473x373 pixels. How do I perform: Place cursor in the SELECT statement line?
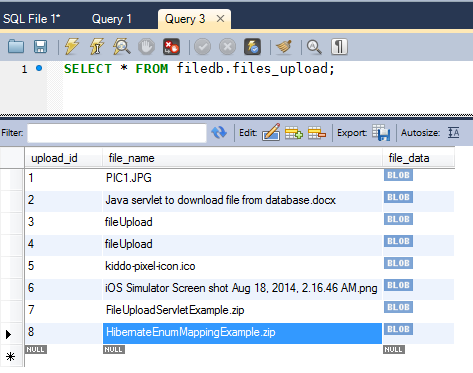click(x=199, y=69)
